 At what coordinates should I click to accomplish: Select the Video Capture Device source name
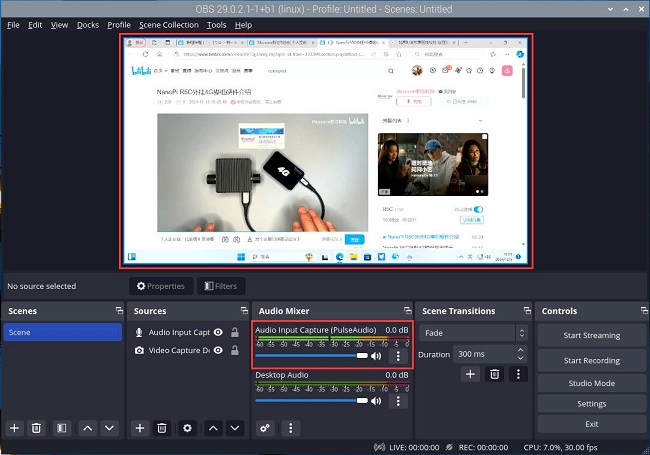coord(179,351)
